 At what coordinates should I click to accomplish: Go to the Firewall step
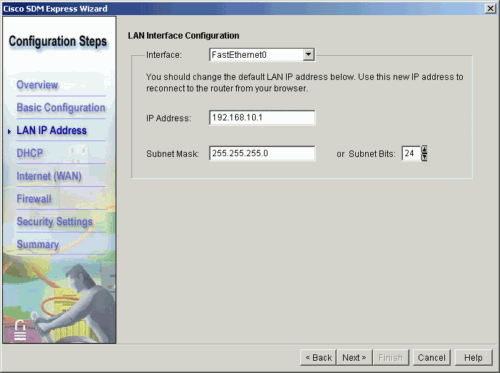34,199
